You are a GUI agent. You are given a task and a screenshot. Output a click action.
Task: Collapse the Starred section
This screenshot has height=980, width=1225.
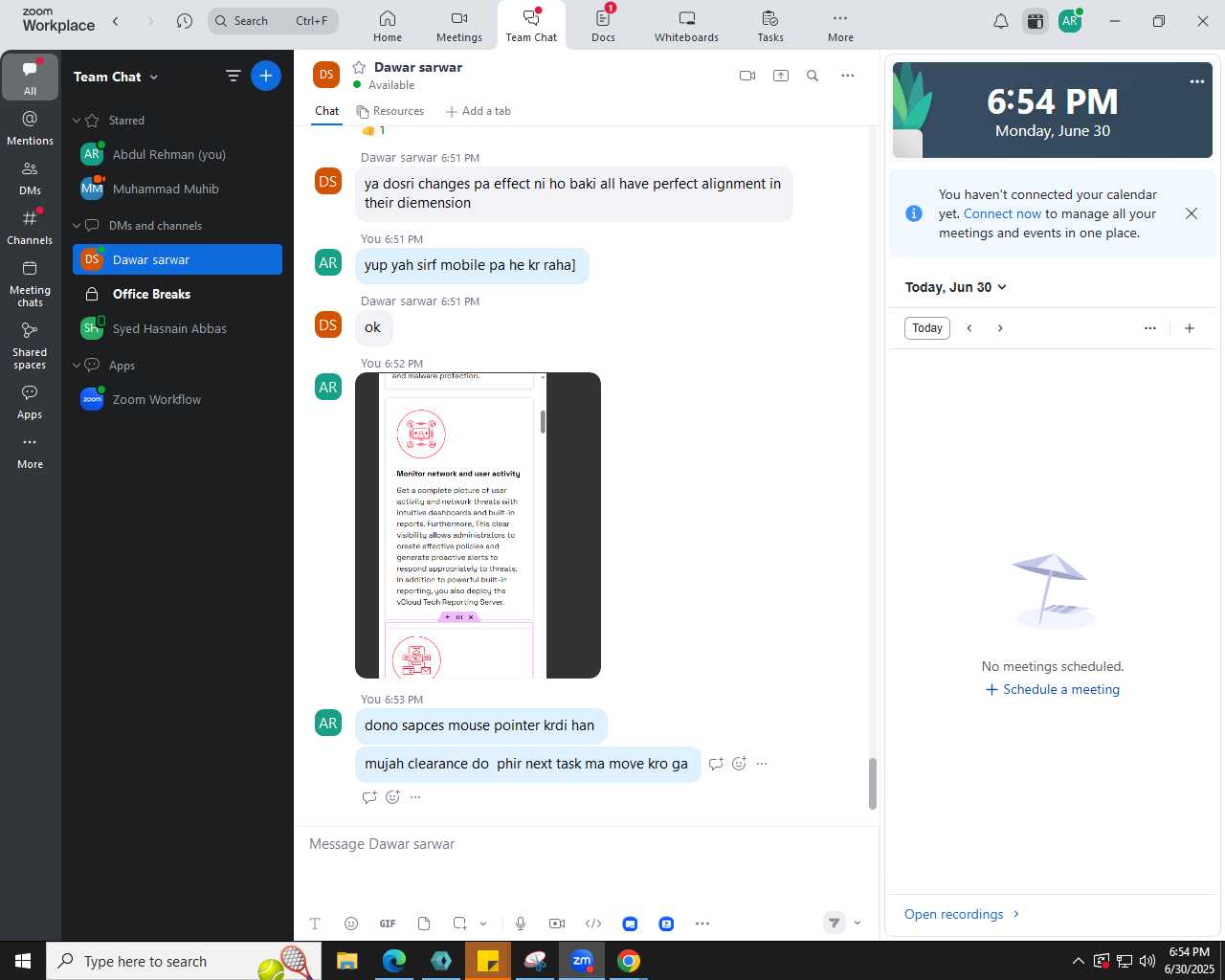(77, 121)
